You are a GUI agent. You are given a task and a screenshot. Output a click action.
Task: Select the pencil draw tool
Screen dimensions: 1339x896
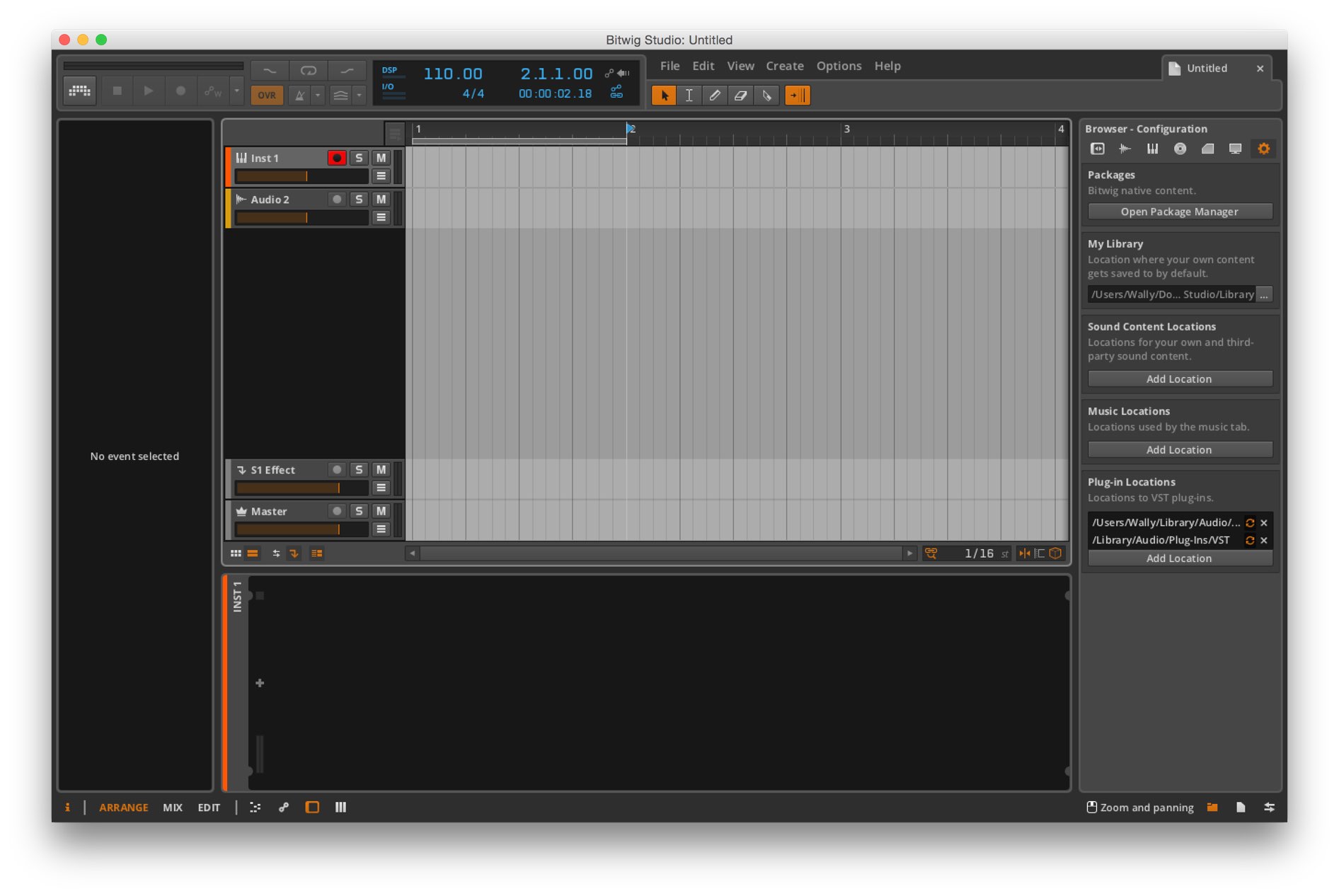tap(715, 96)
